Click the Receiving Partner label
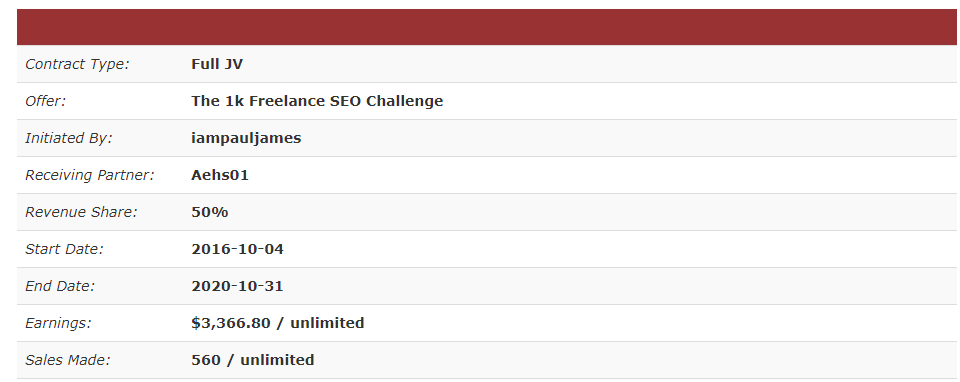This screenshot has height=382, width=960. click(x=90, y=175)
